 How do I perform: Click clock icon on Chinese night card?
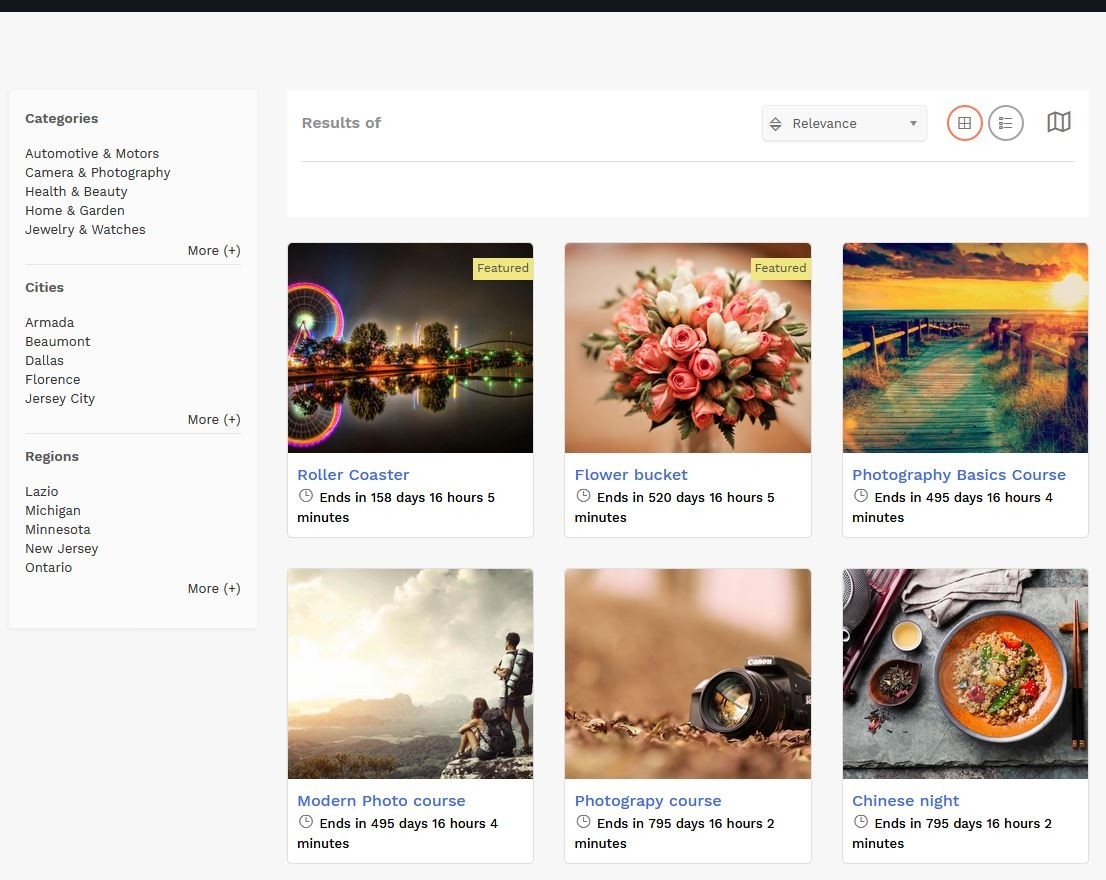(861, 821)
